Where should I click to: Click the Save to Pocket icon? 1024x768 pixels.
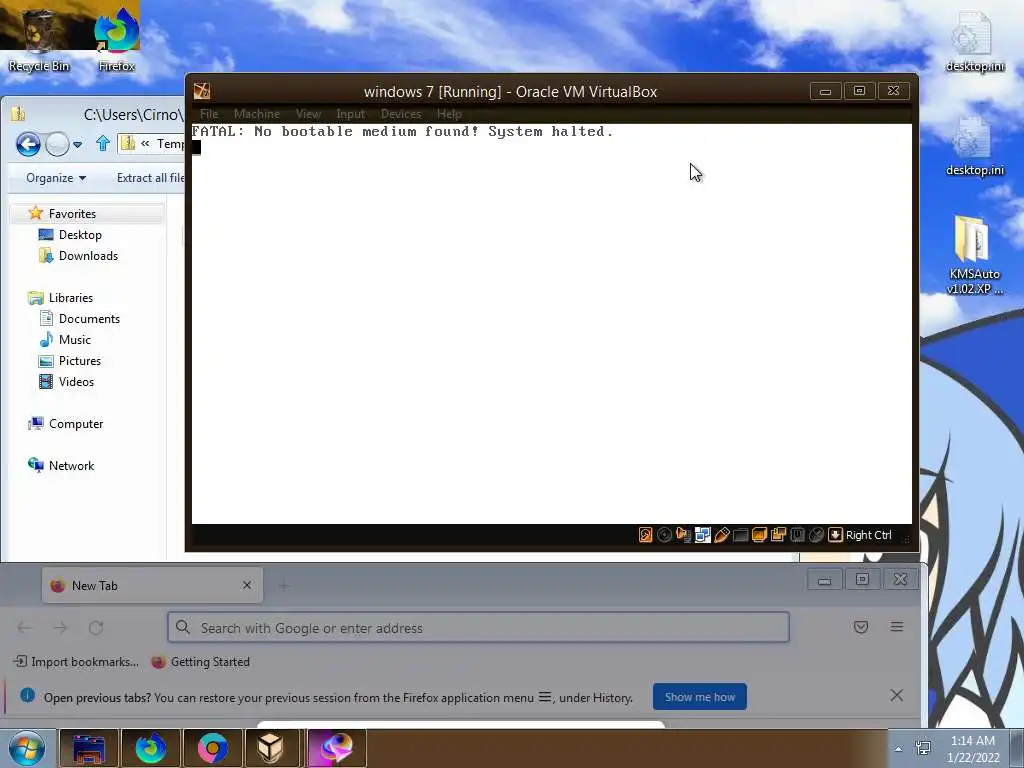(x=861, y=627)
